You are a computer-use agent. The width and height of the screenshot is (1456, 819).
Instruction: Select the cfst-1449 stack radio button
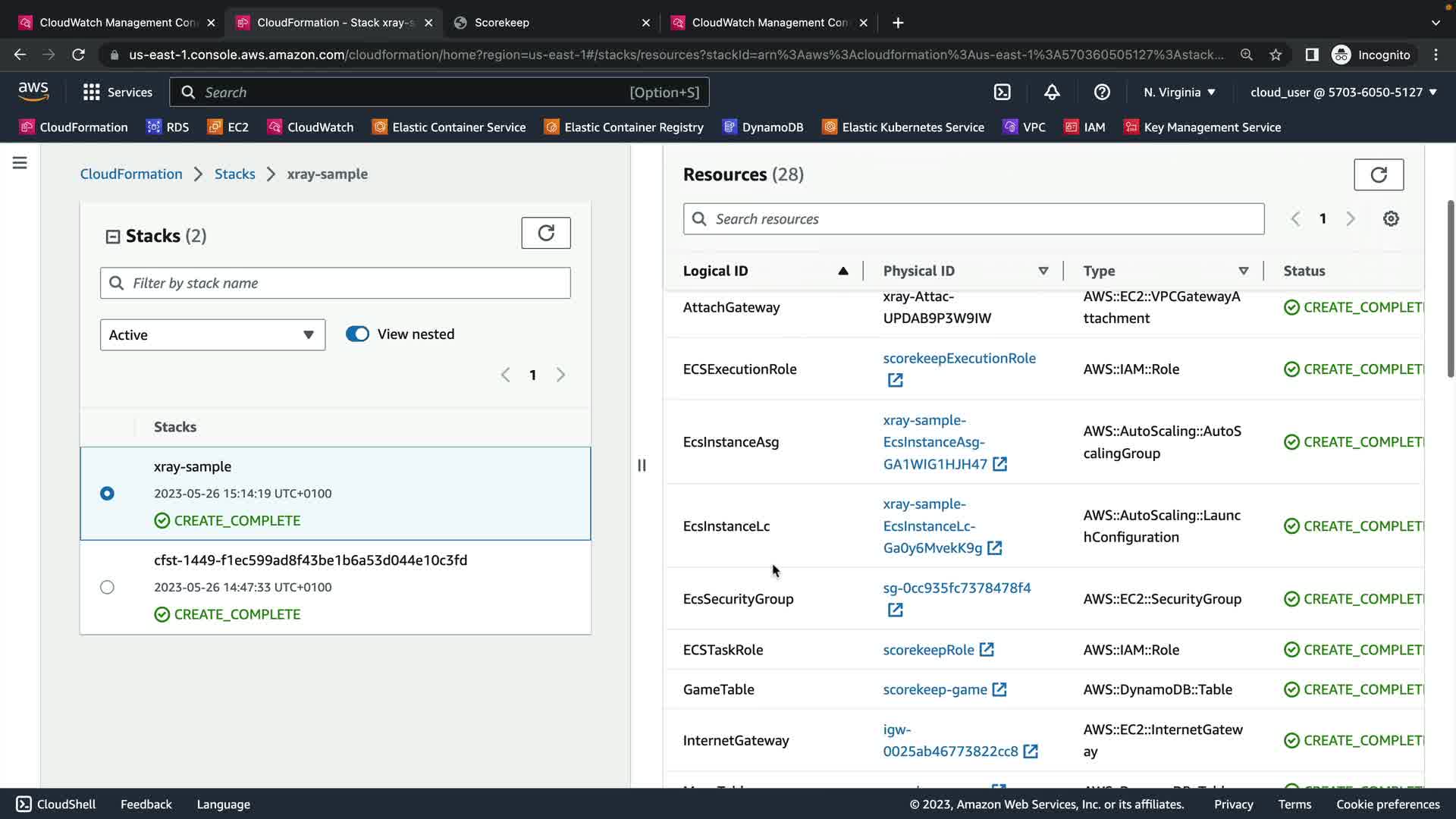[x=107, y=588]
